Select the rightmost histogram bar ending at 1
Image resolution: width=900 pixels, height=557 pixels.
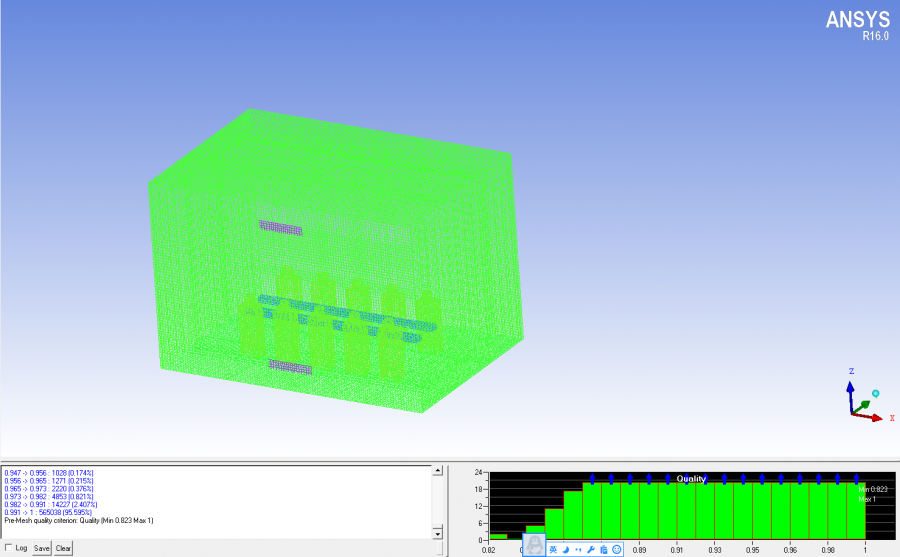click(x=856, y=510)
